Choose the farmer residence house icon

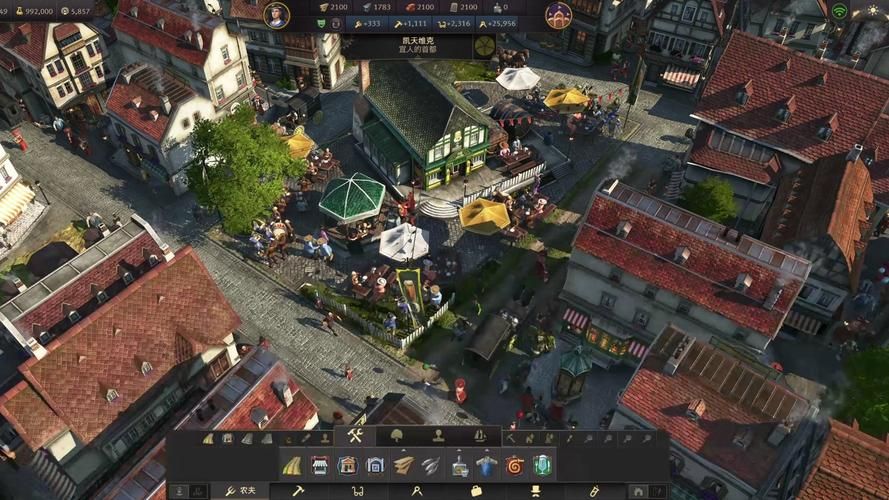tap(348, 466)
